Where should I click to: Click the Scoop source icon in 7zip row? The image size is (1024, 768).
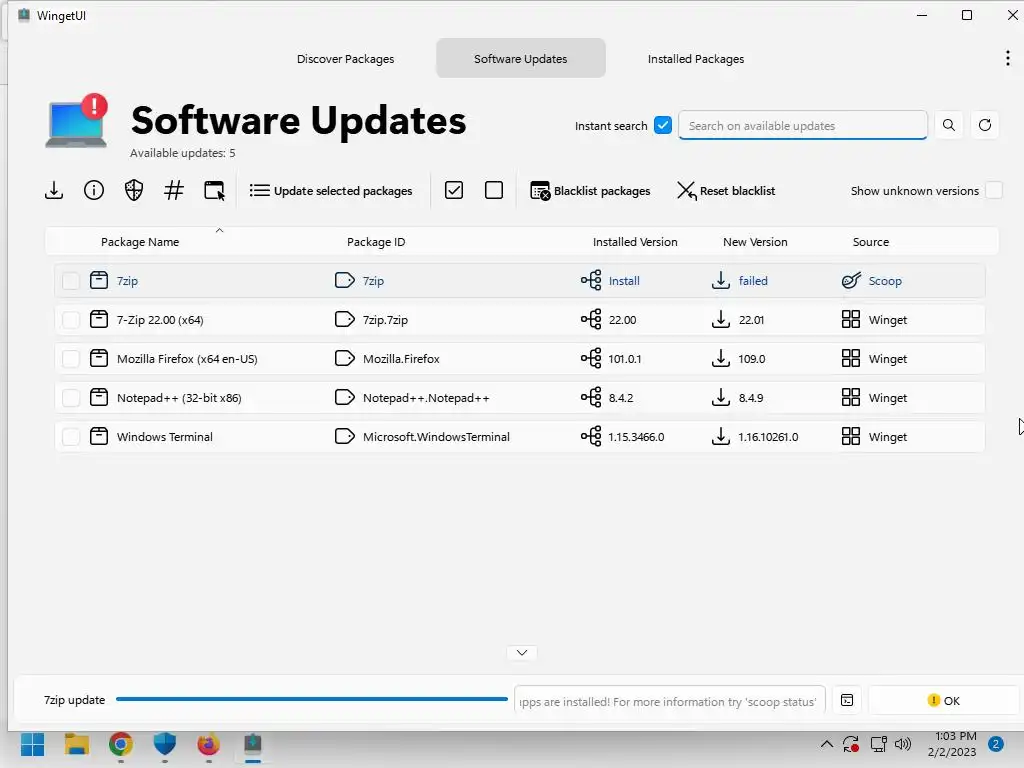click(x=851, y=281)
